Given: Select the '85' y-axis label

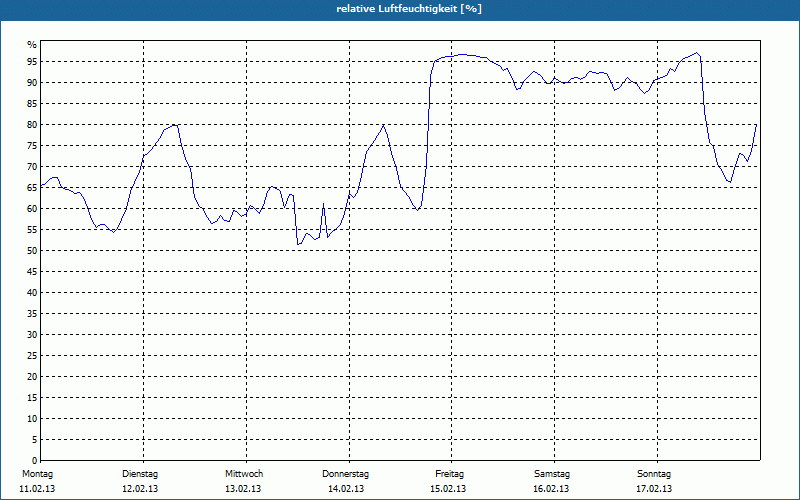Looking at the screenshot, I should [x=32, y=104].
